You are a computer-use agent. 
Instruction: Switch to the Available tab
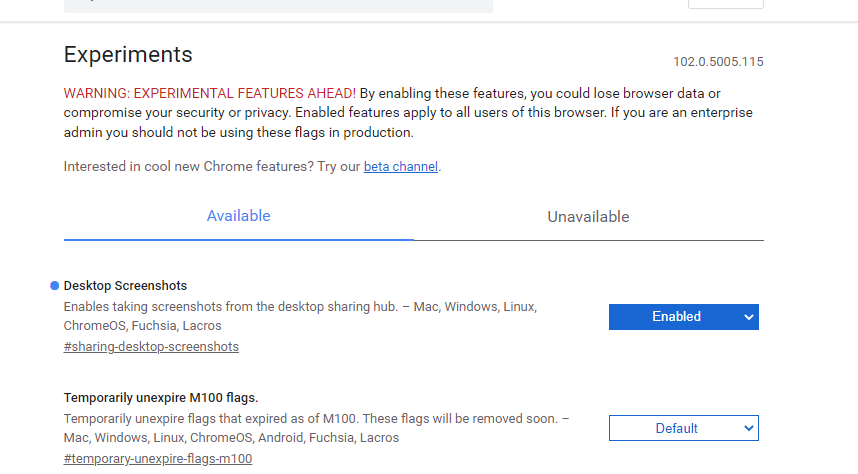click(238, 216)
